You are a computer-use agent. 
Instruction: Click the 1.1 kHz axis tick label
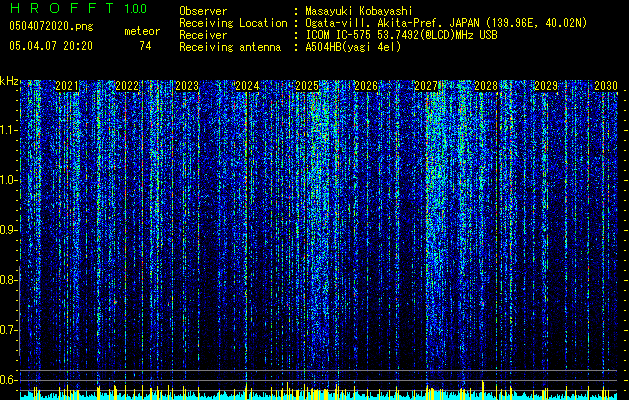click(9, 130)
